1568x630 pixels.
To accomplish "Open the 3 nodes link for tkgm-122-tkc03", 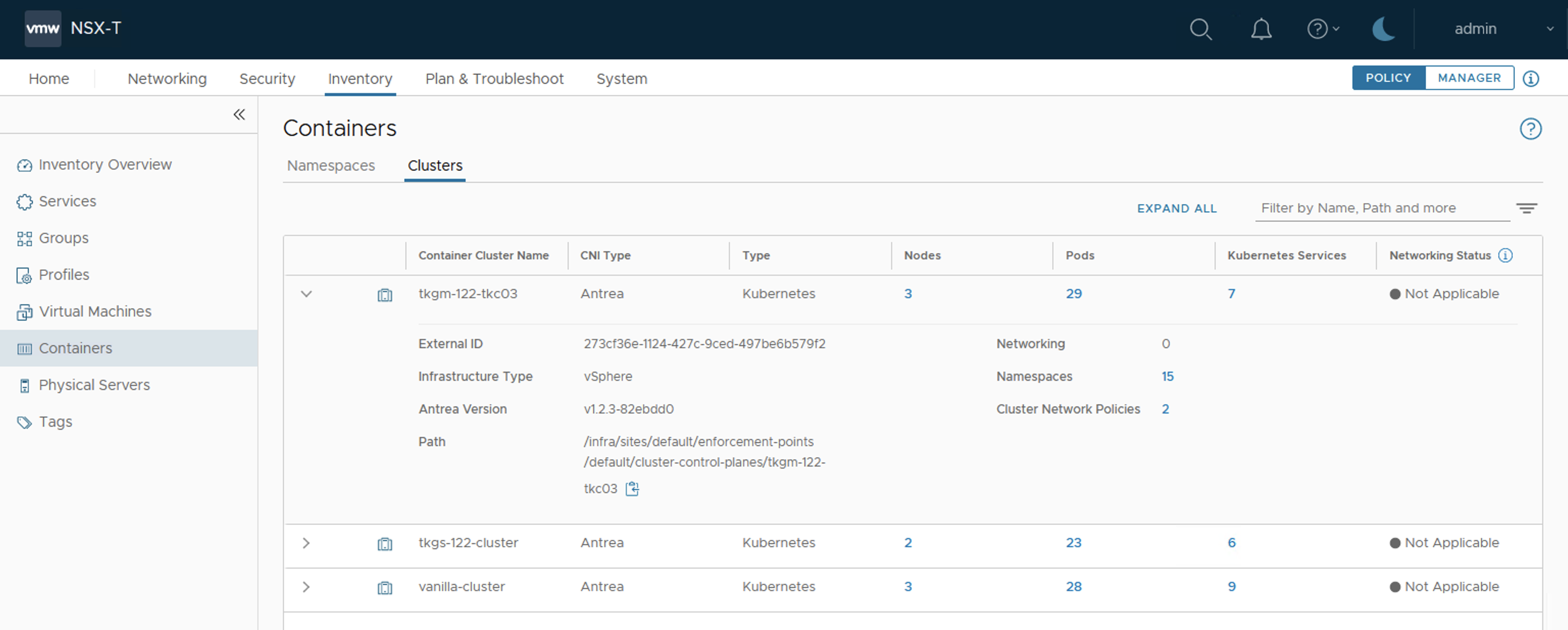I will pyautogui.click(x=908, y=294).
